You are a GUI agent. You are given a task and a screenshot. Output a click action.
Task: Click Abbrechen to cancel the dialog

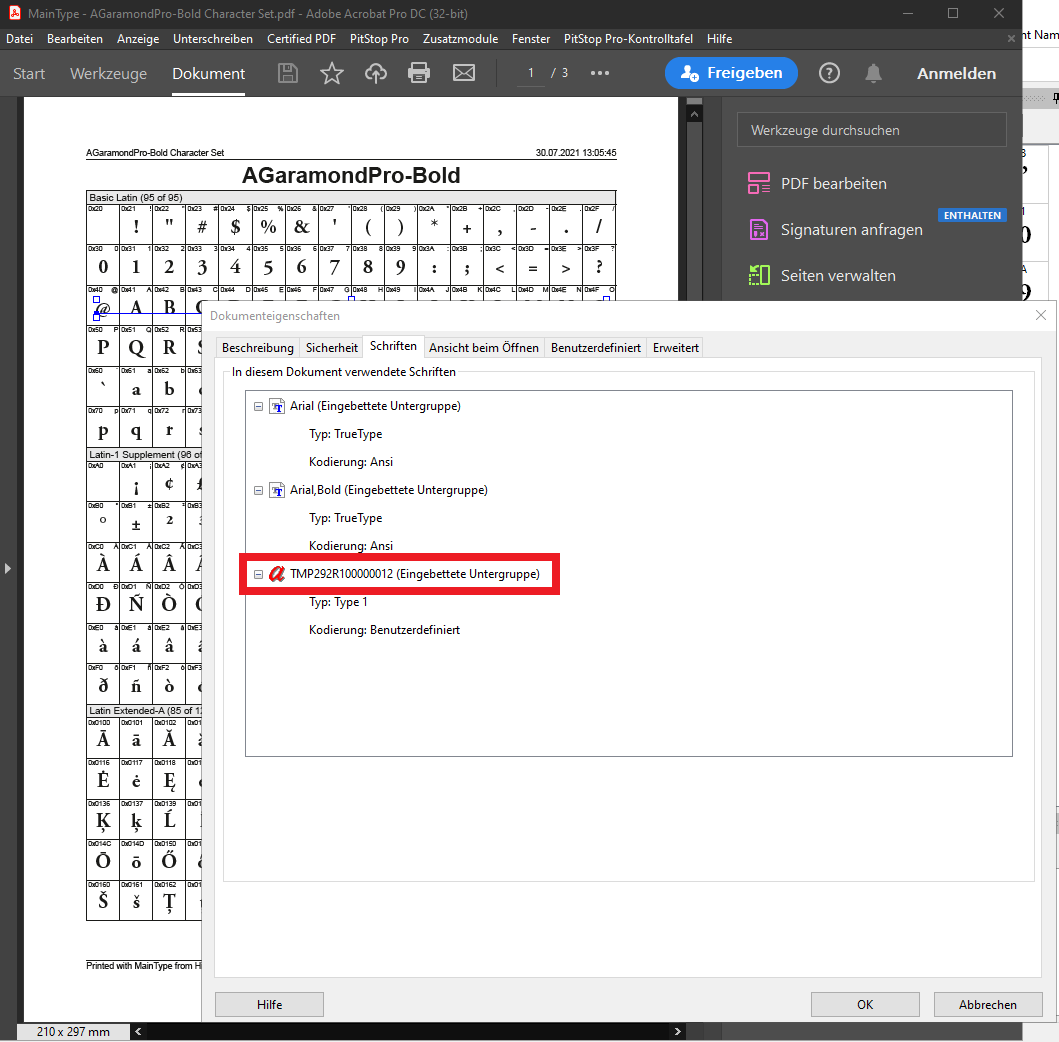click(x=987, y=1004)
